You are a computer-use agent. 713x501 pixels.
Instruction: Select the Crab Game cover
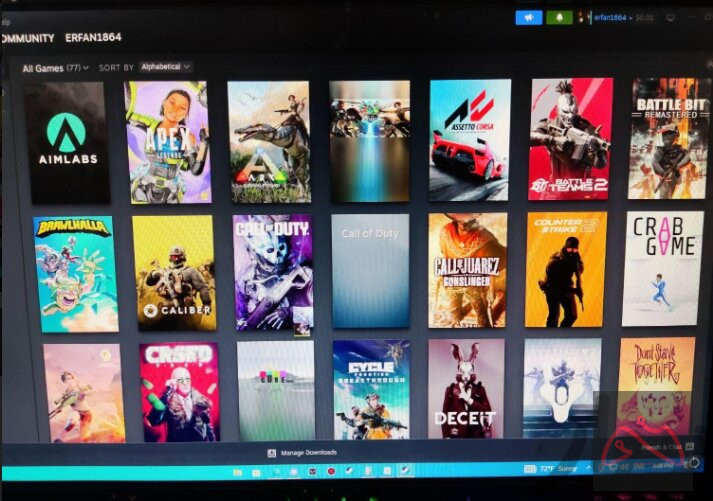[x=662, y=268]
